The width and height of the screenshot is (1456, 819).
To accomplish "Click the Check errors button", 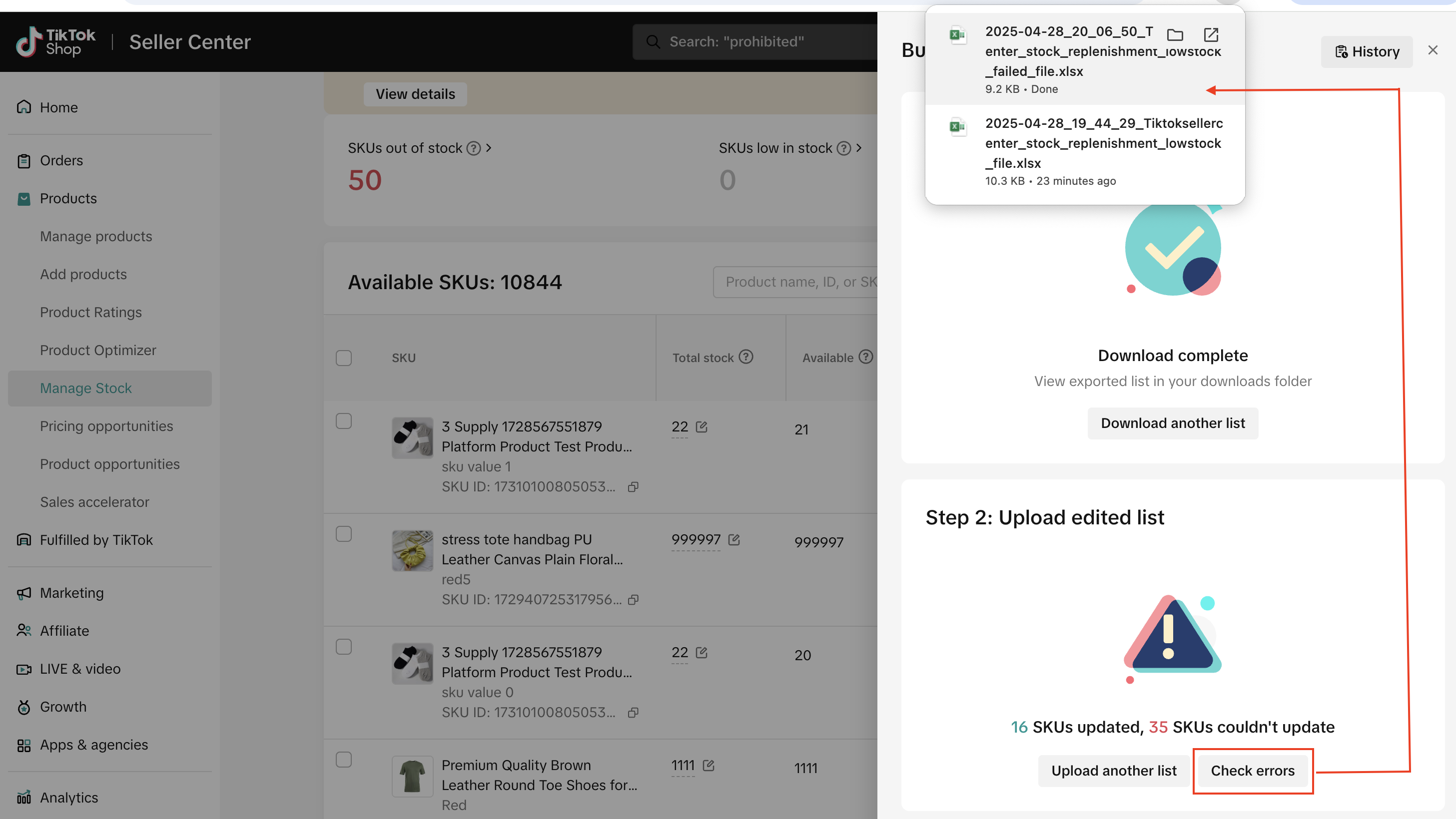I will 1252,771.
